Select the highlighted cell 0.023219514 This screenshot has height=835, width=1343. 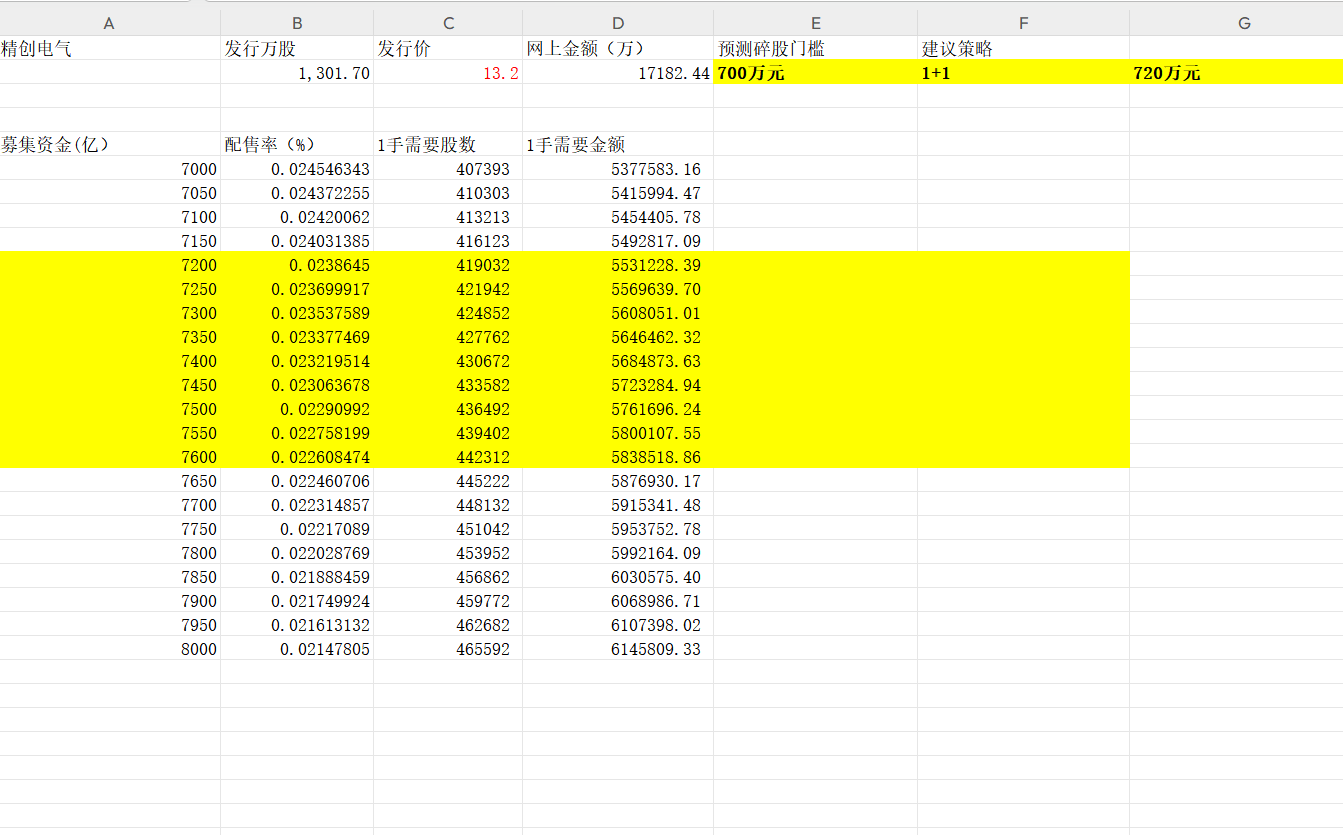[297, 360]
